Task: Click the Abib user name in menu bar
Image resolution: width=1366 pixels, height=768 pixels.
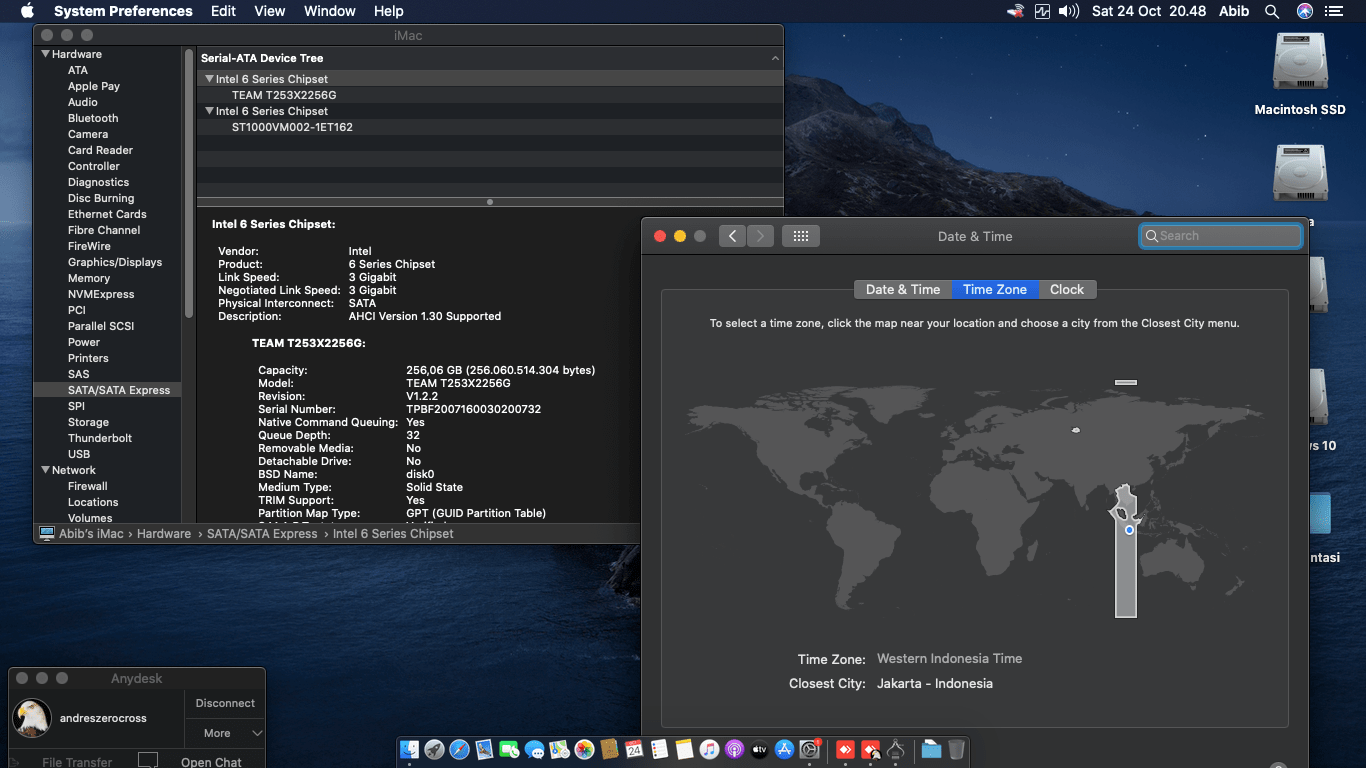Action: [x=1234, y=11]
